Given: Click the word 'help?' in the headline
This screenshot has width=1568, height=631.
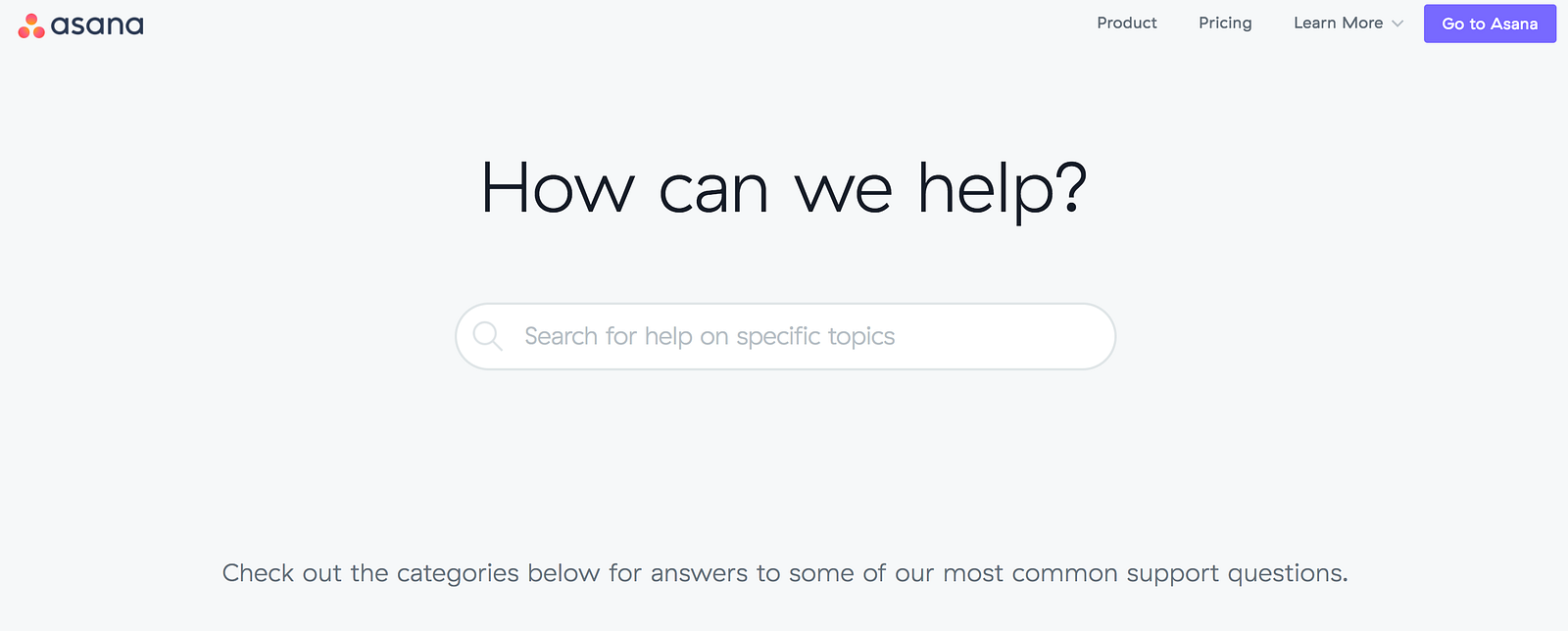Looking at the screenshot, I should pyautogui.click(x=1002, y=188).
